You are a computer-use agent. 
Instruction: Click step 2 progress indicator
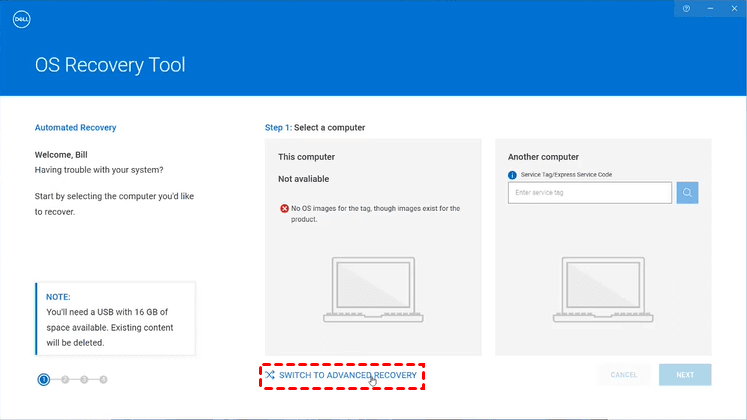tap(65, 380)
